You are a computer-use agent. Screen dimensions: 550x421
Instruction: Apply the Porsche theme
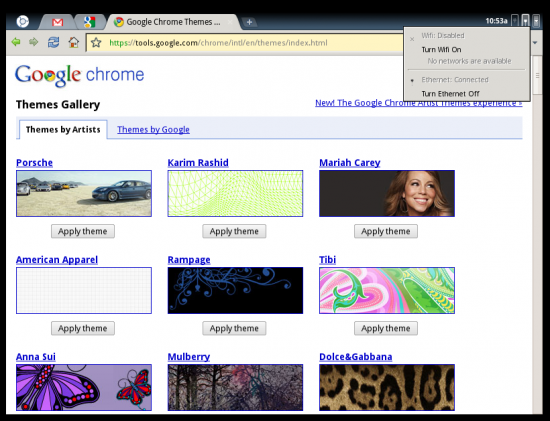(83, 231)
